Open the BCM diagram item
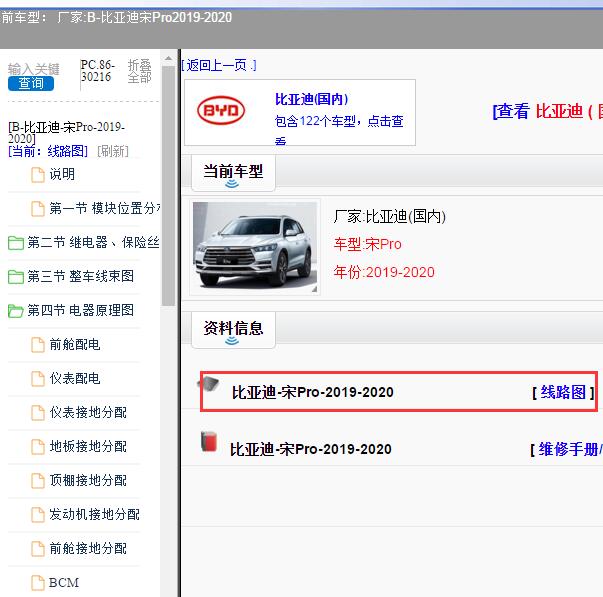 [64, 582]
